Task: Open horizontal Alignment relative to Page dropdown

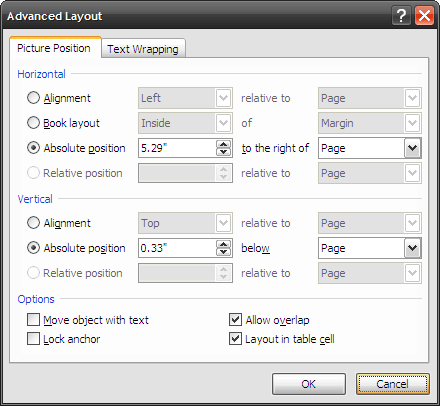Action: [413, 98]
